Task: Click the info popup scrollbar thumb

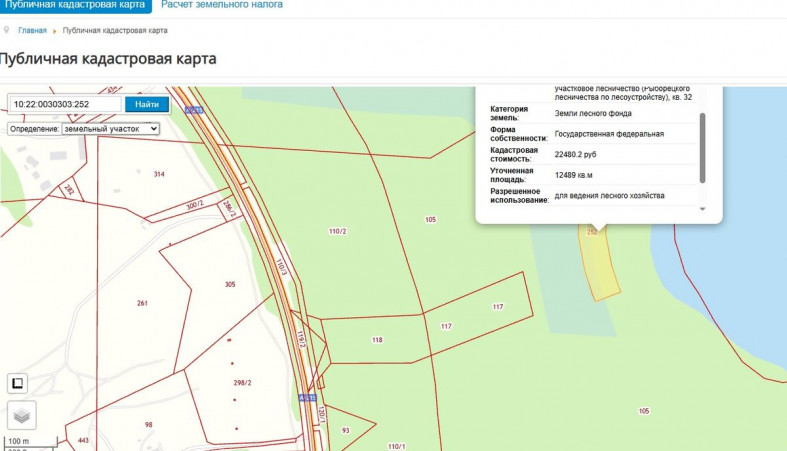Action: point(701,146)
